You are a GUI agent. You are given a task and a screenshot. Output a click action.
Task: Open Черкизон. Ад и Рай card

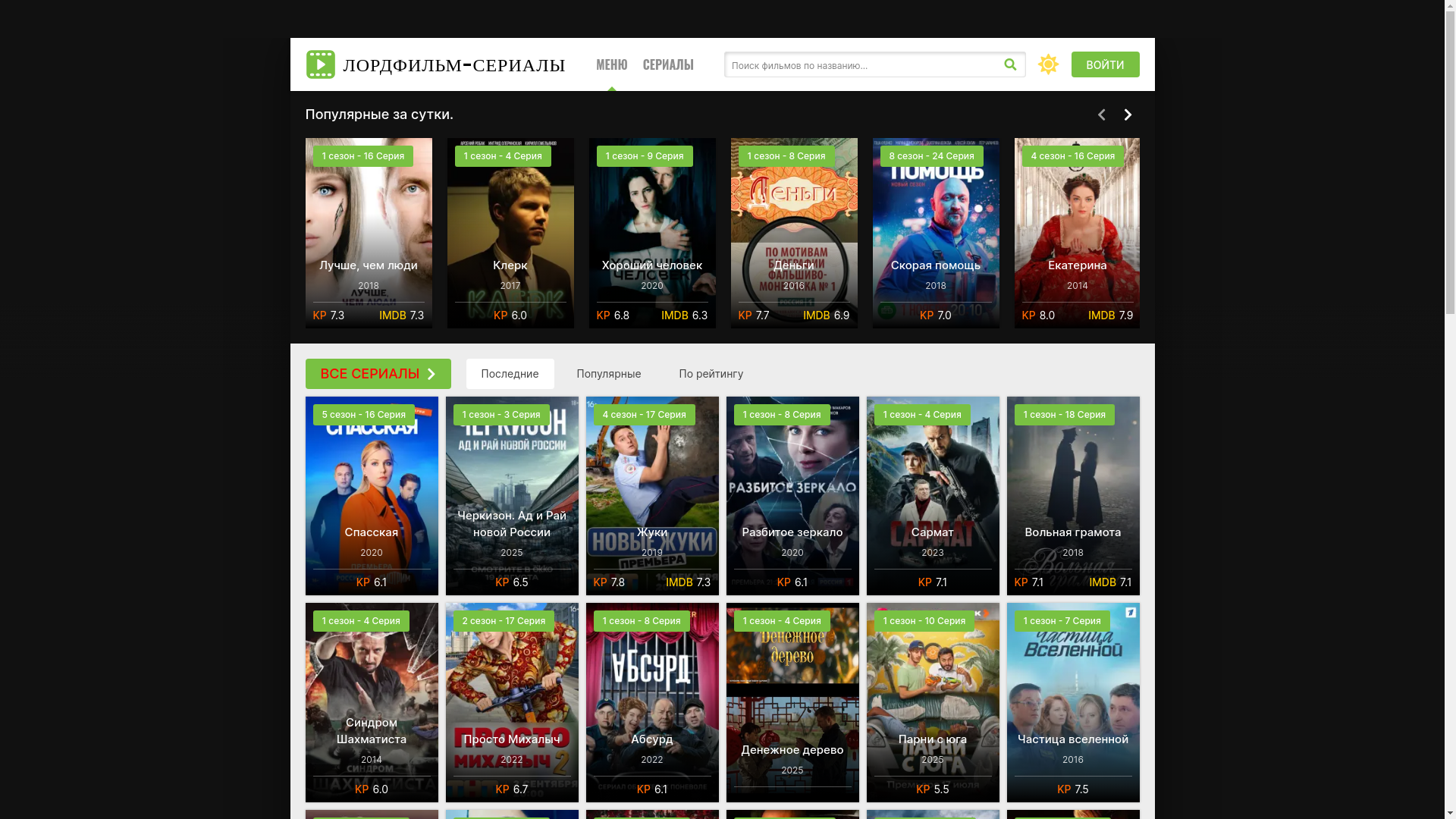512,496
